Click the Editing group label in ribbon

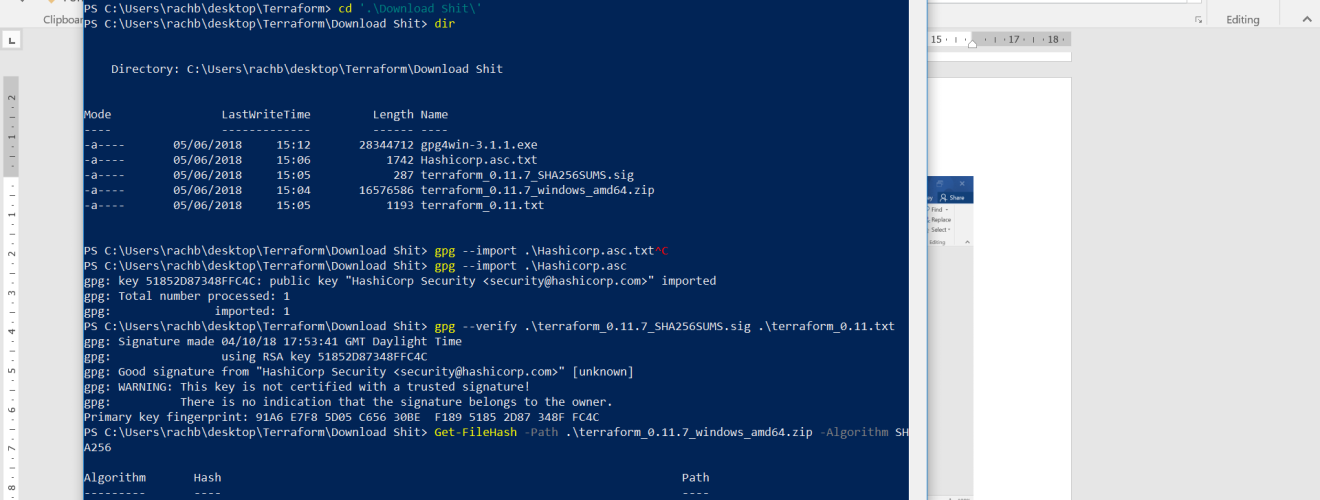tap(1243, 19)
